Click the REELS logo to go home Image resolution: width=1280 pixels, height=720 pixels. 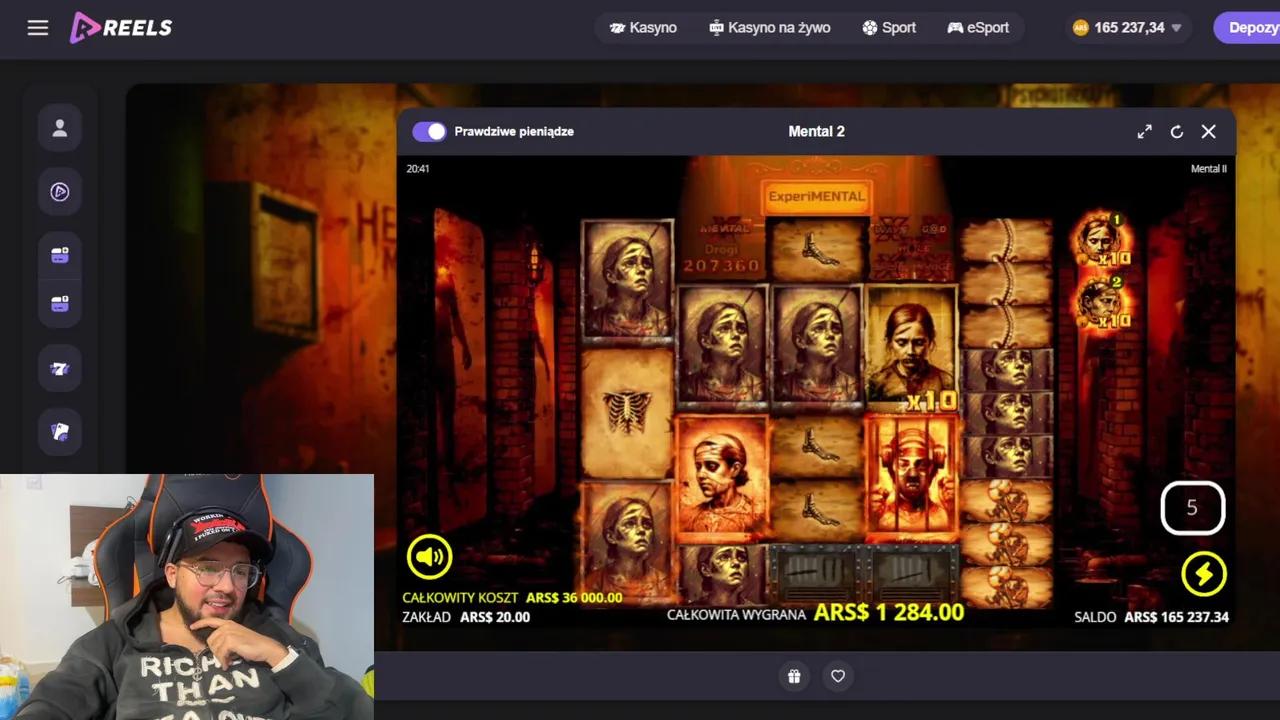pos(120,28)
